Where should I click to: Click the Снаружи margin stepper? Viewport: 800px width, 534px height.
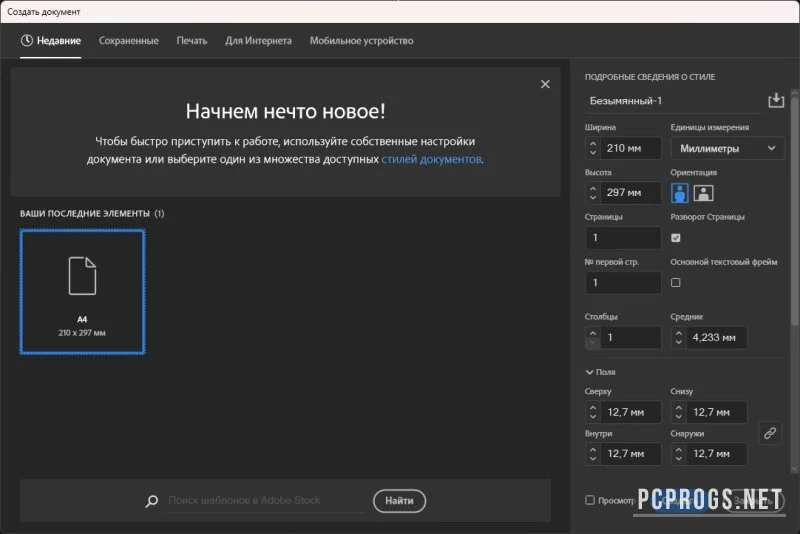tap(678, 453)
